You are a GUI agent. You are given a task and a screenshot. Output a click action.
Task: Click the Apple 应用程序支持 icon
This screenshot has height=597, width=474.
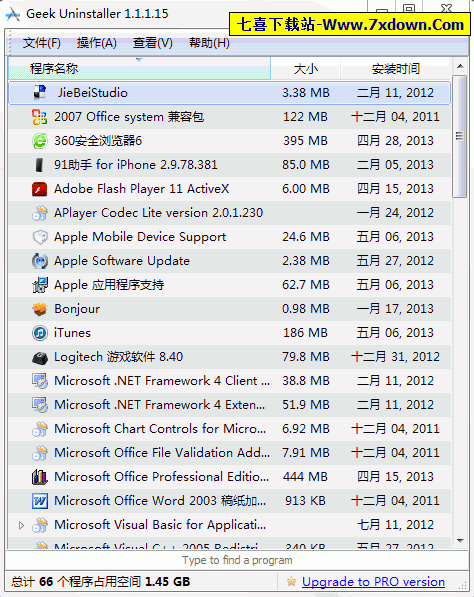[x=40, y=284]
